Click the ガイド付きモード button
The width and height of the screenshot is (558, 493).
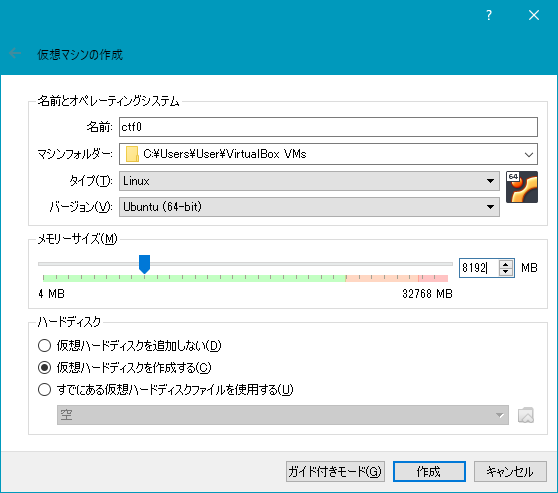click(x=335, y=472)
